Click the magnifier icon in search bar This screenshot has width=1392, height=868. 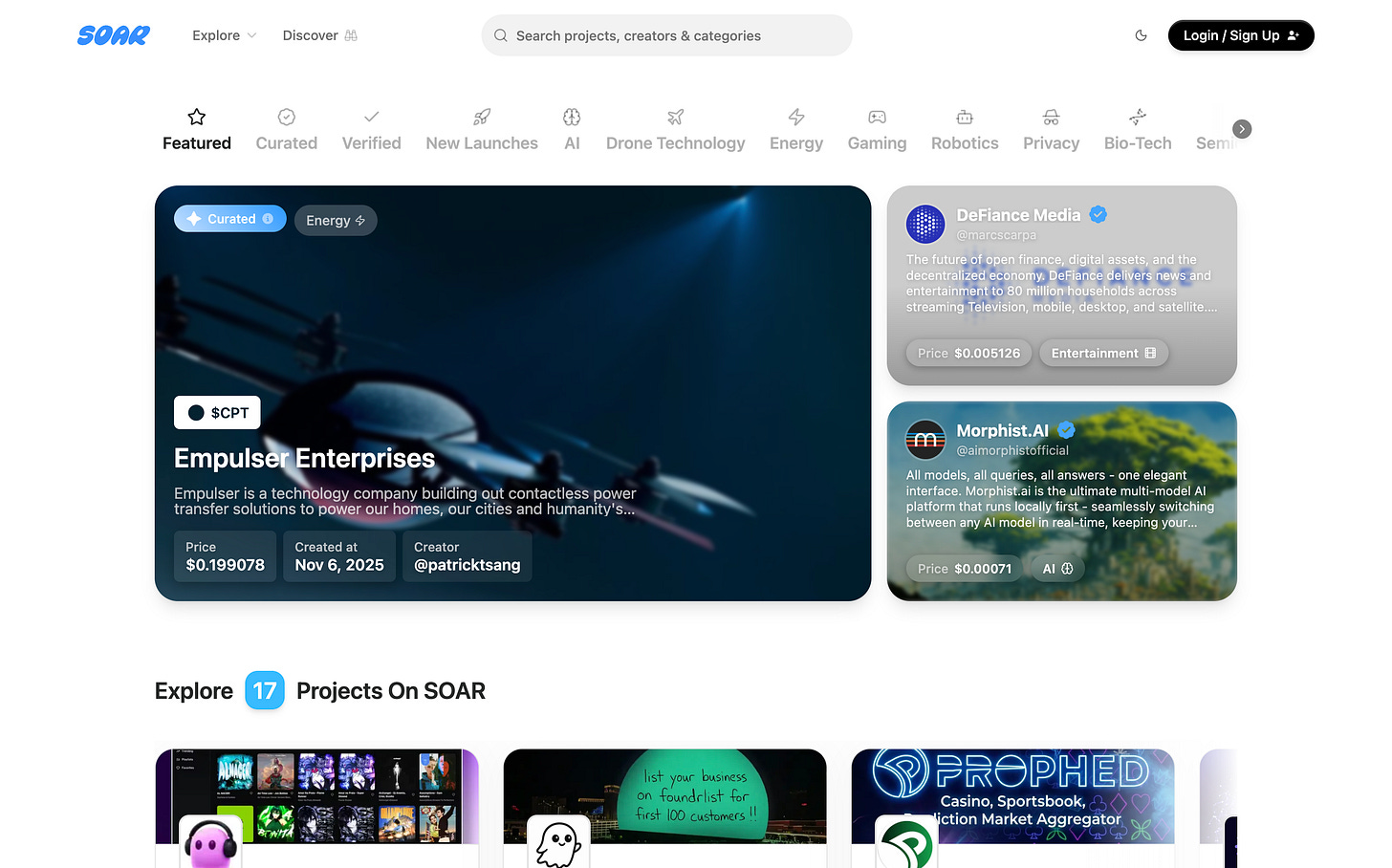coord(500,35)
